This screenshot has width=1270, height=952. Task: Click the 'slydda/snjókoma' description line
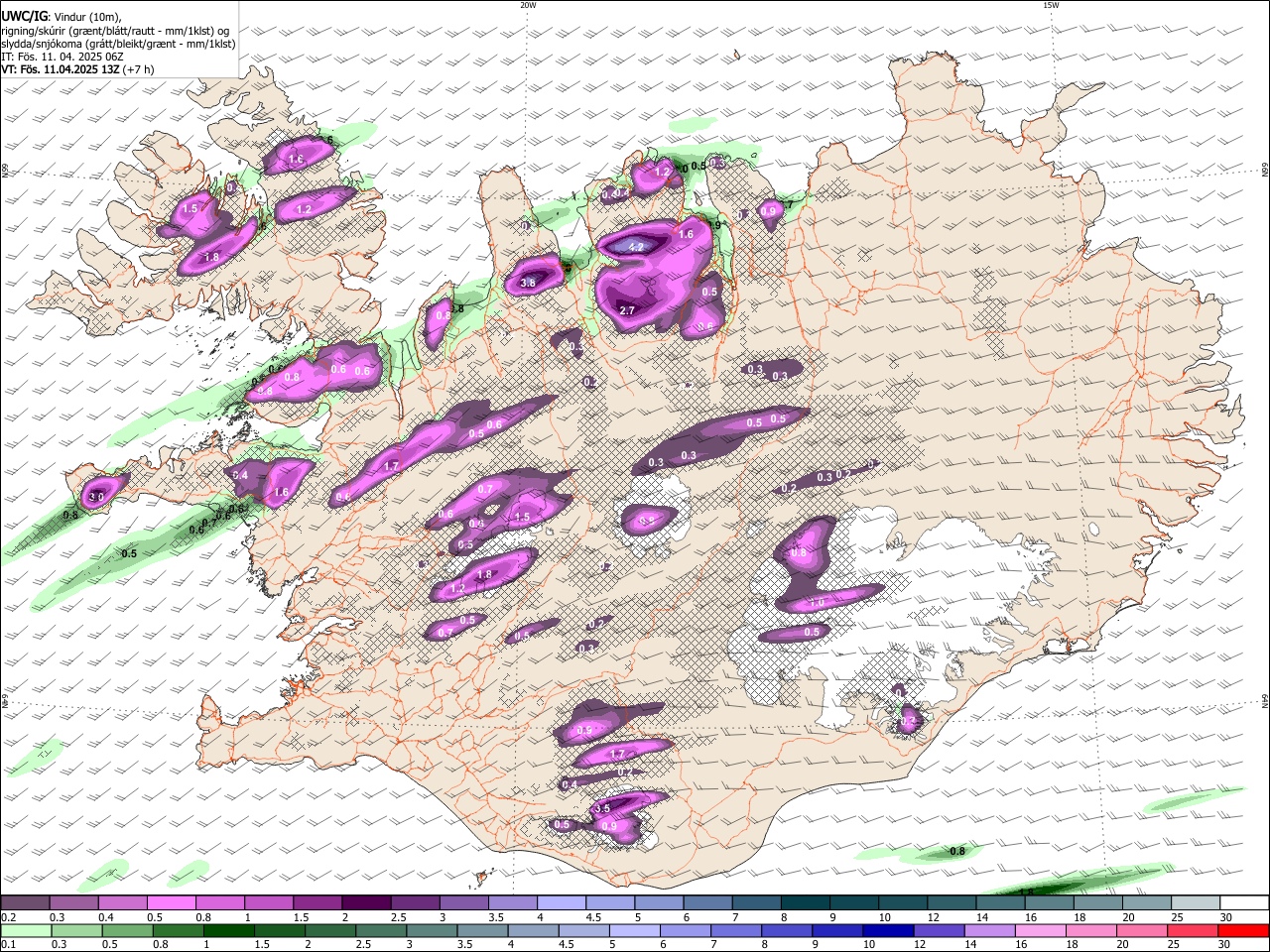point(118,44)
